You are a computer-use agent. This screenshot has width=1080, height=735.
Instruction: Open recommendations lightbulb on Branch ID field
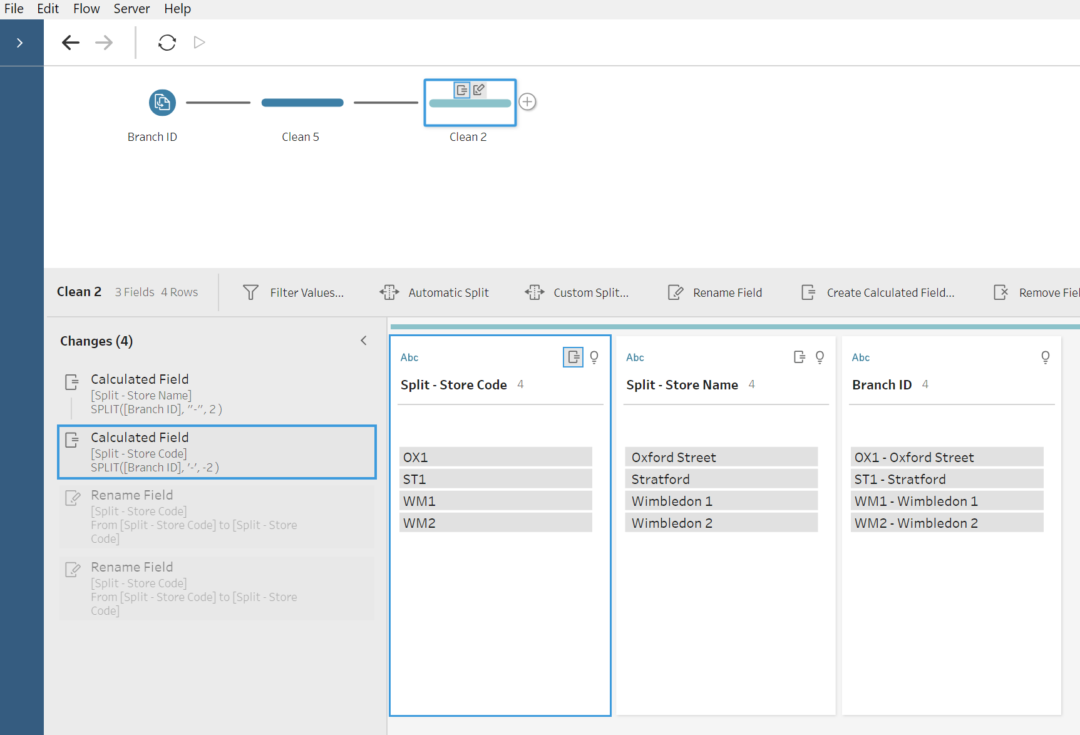[1044, 357]
